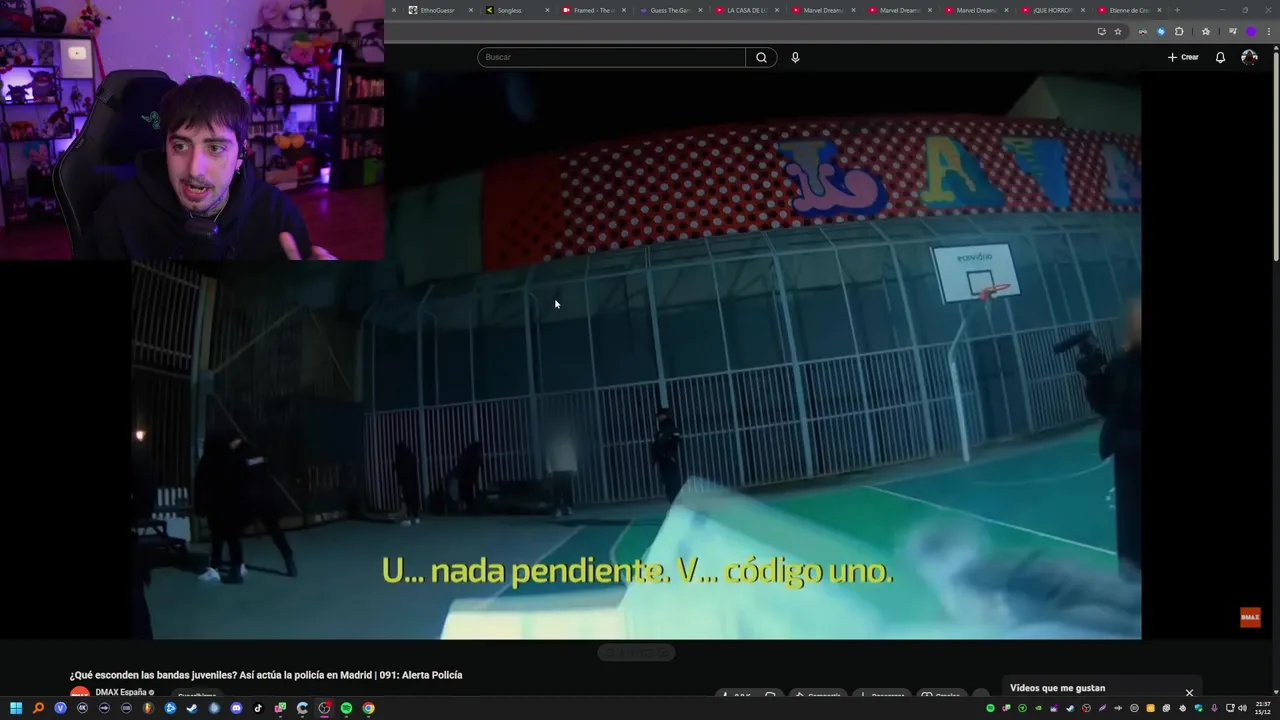Open Google Chrome from the taskbar
This screenshot has width=1280, height=720.
(x=368, y=708)
